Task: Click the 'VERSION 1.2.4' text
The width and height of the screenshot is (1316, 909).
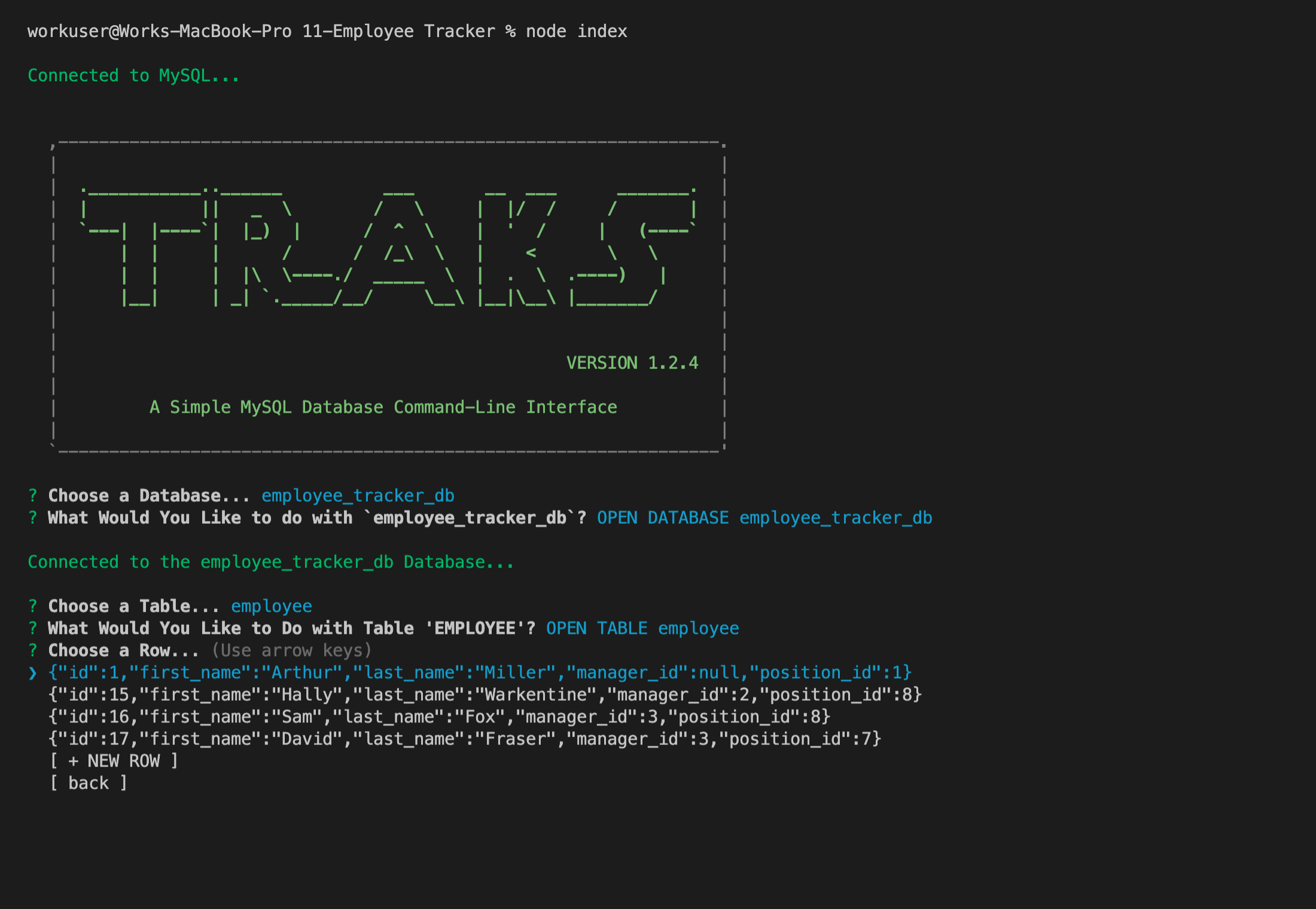Action: (632, 363)
